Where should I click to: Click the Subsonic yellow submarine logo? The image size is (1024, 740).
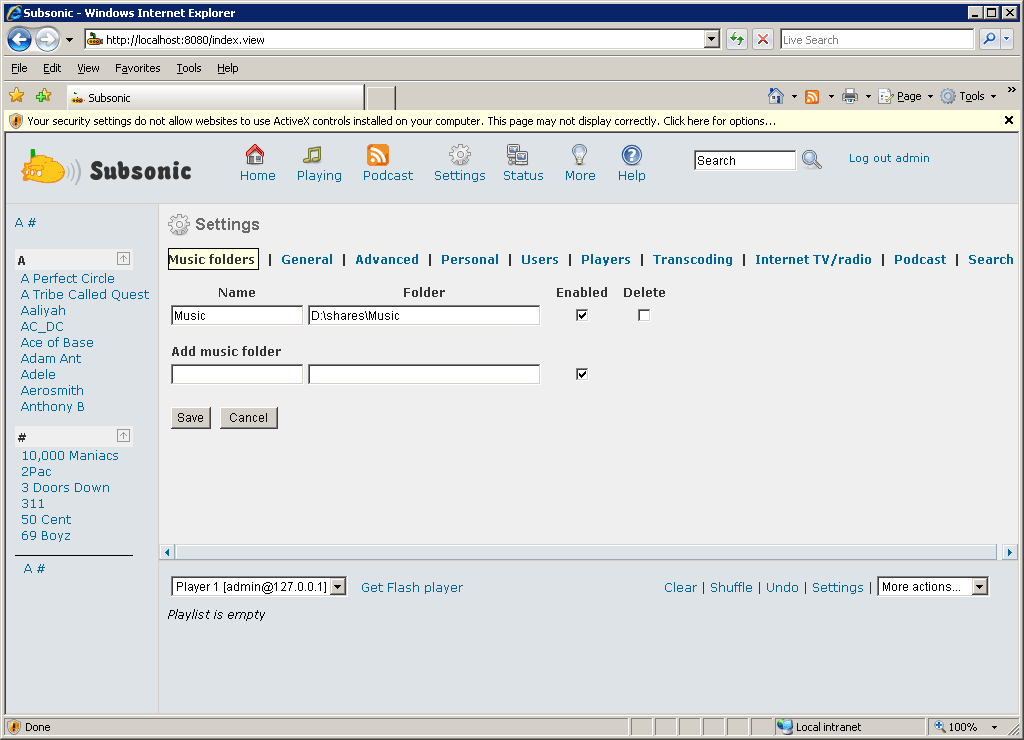click(x=50, y=167)
